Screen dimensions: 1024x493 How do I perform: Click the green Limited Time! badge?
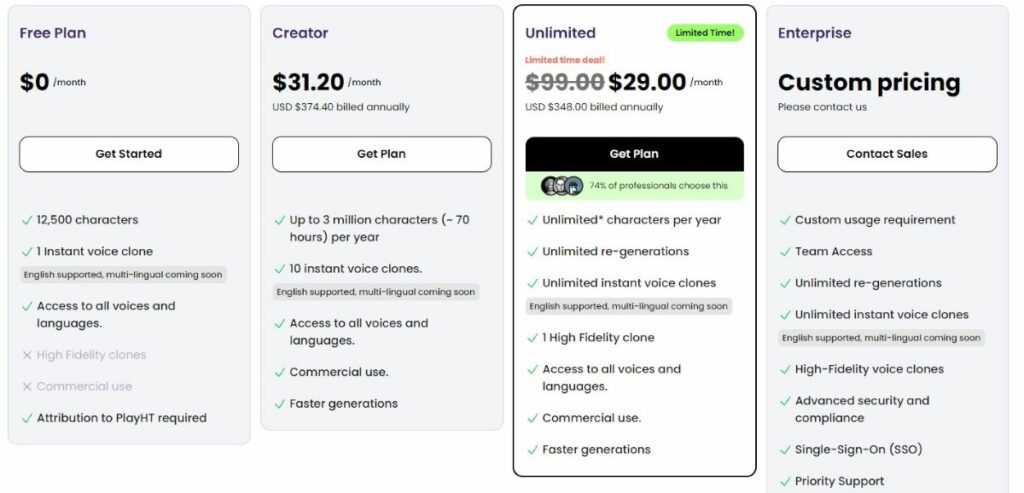click(x=705, y=33)
